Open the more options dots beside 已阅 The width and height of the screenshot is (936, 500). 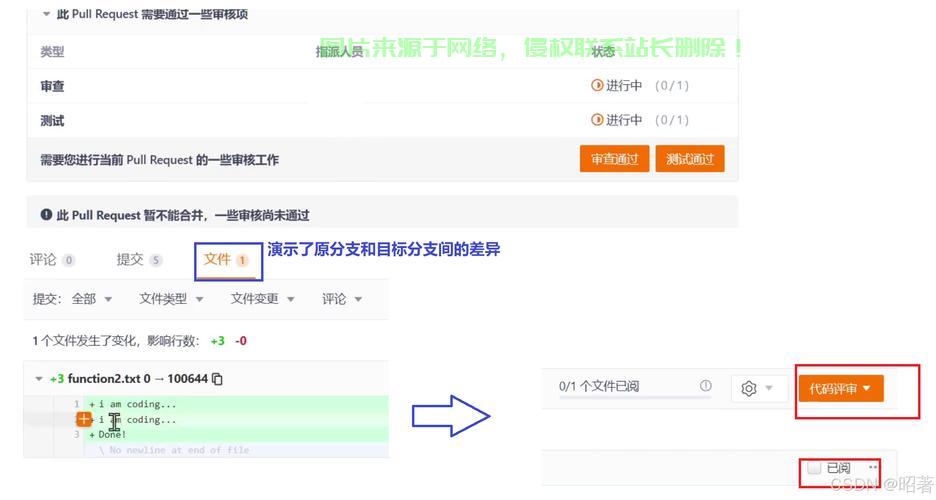[x=873, y=467]
